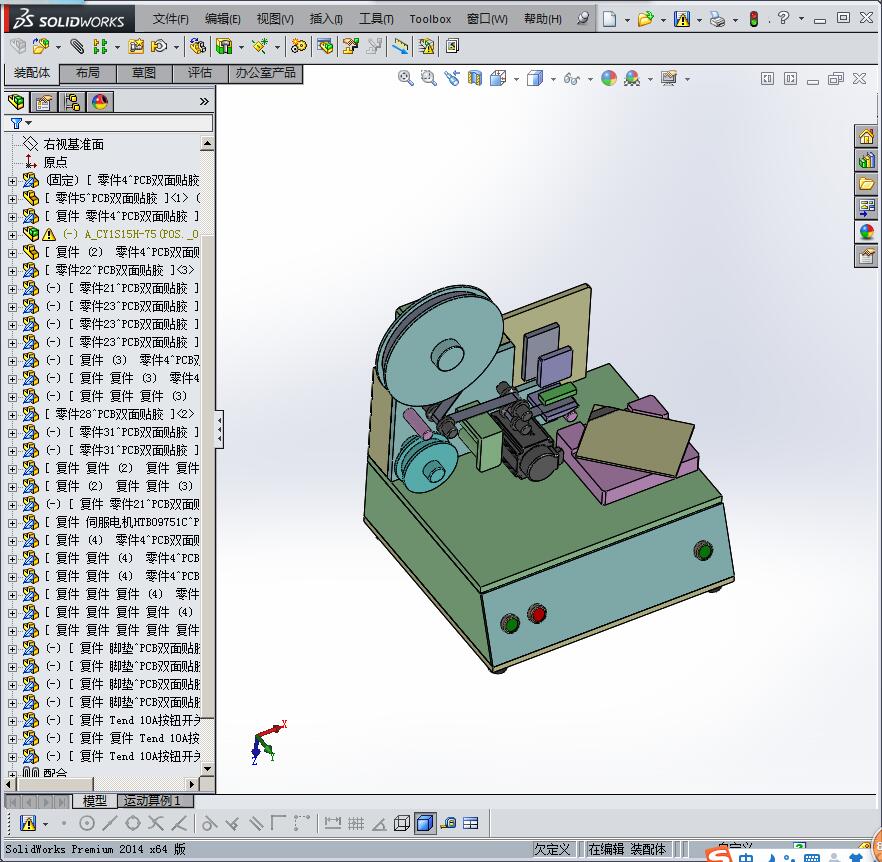Toggle the Section View icon
Screen dimensions: 882x862
[475, 78]
